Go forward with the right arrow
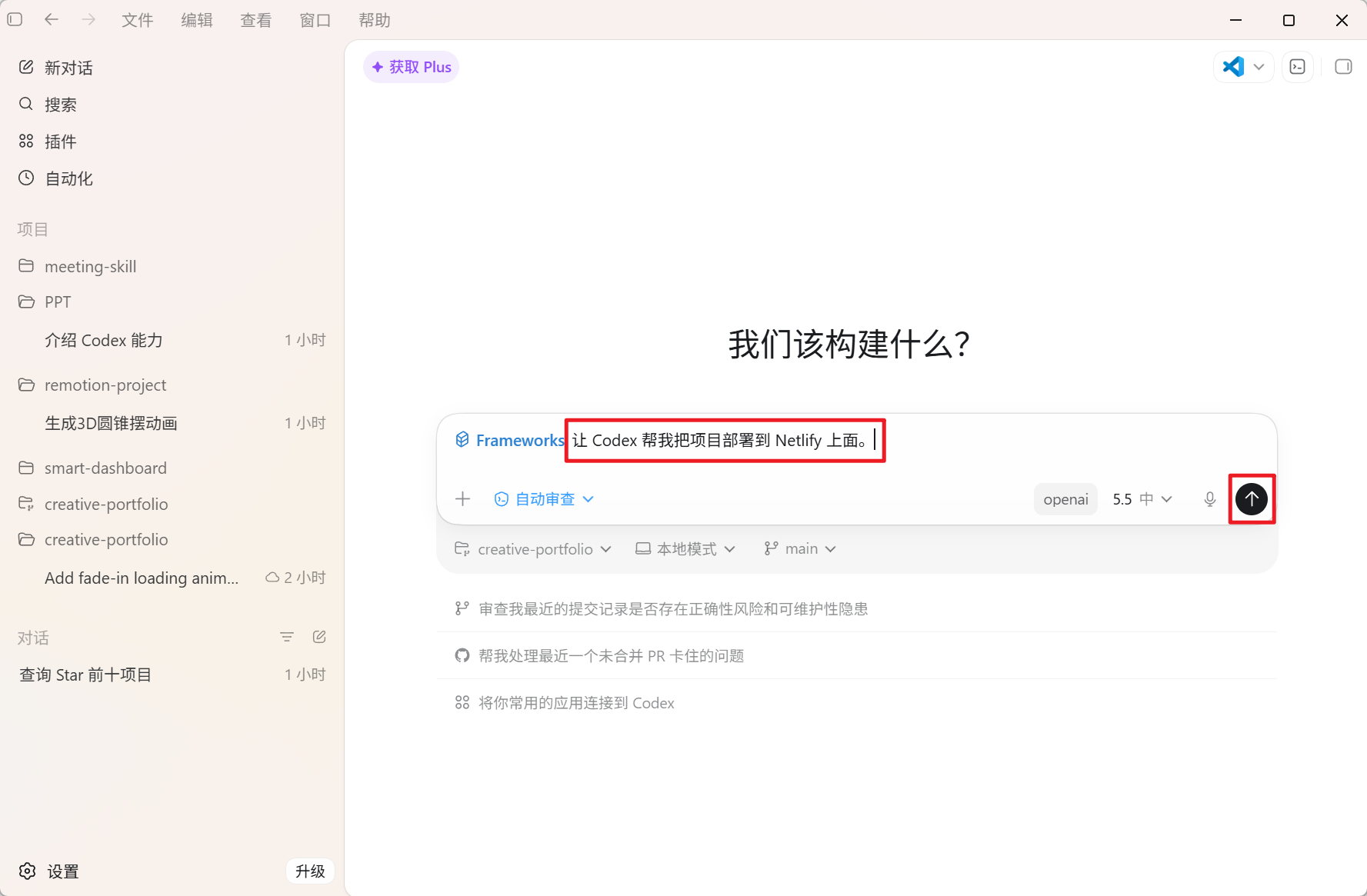Screen dimensions: 1367x896 coord(88,20)
